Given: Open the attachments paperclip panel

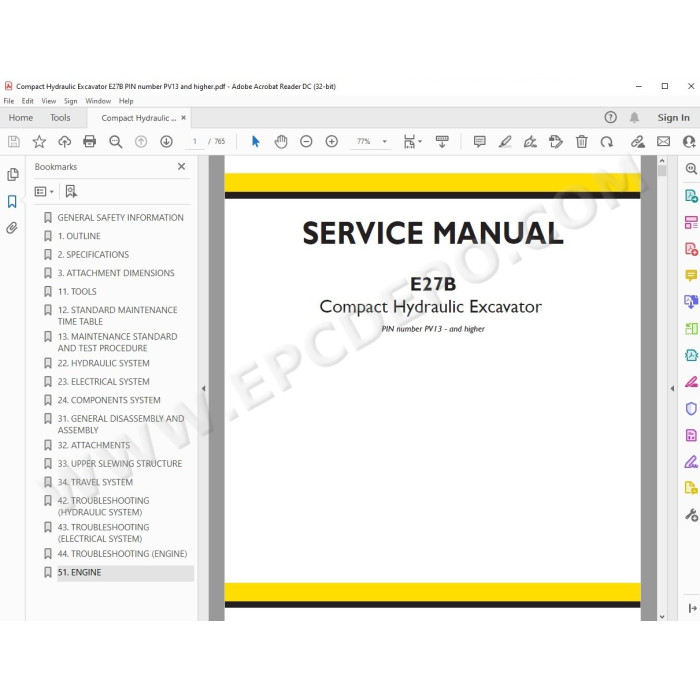Looking at the screenshot, I should (12, 228).
